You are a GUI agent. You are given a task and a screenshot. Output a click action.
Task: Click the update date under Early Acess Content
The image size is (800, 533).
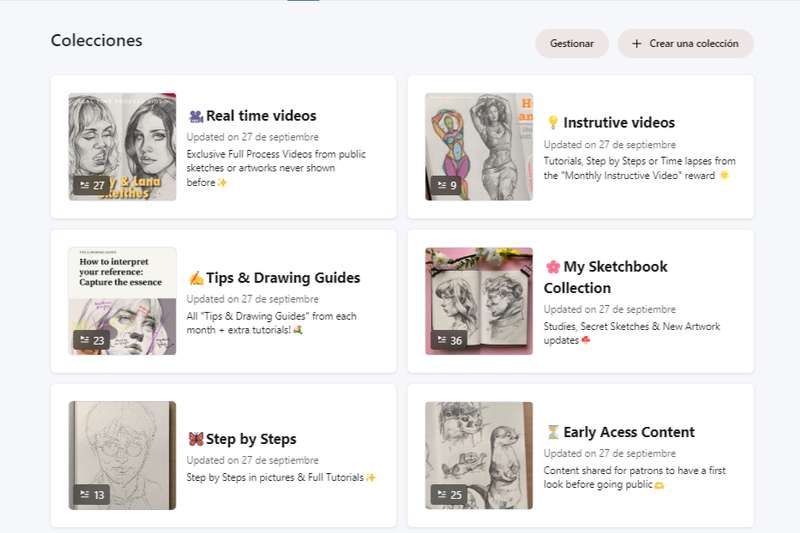610,453
